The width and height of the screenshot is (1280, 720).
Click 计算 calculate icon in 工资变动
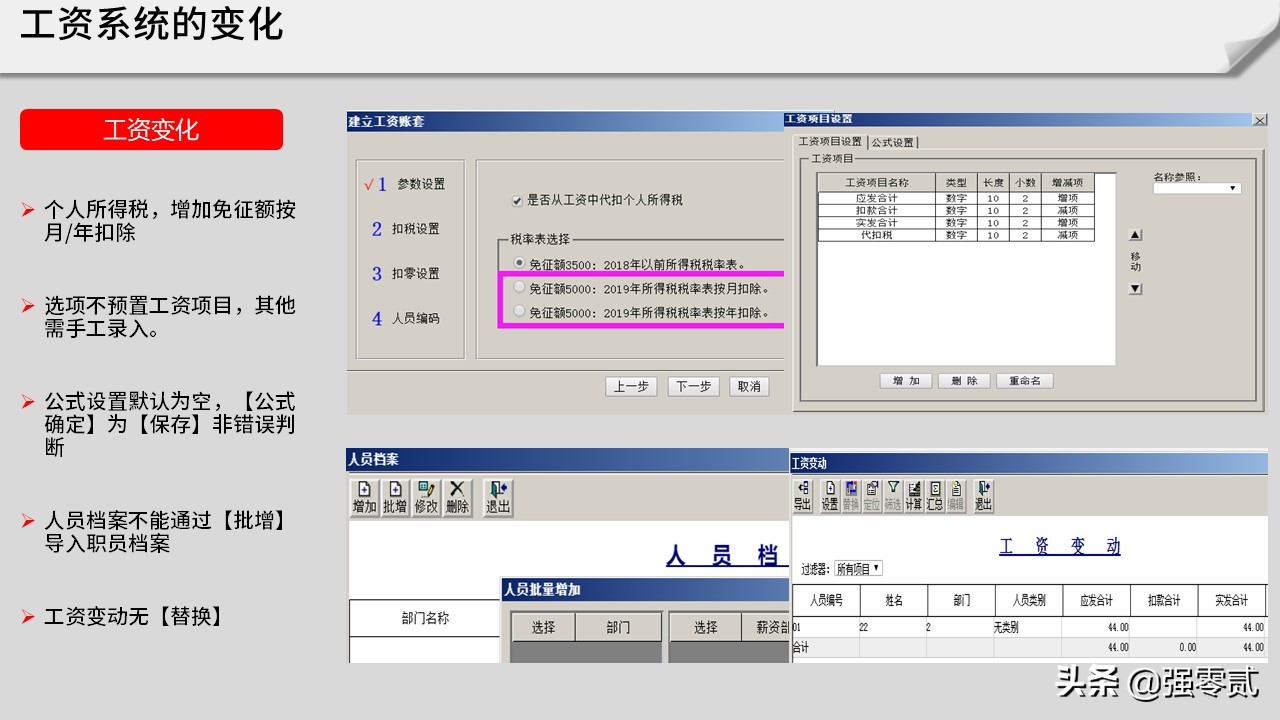click(x=914, y=496)
